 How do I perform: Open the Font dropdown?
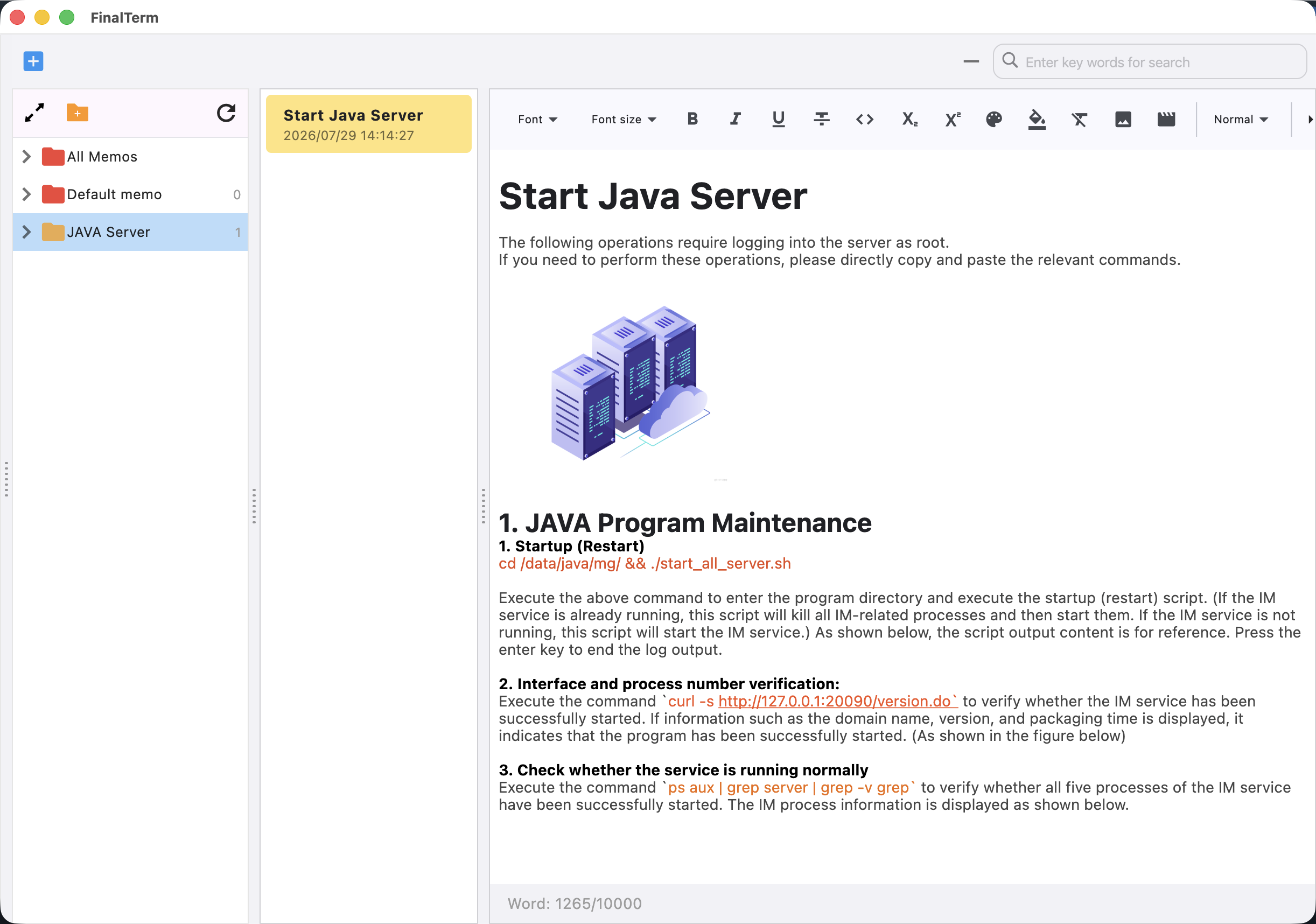(537, 119)
